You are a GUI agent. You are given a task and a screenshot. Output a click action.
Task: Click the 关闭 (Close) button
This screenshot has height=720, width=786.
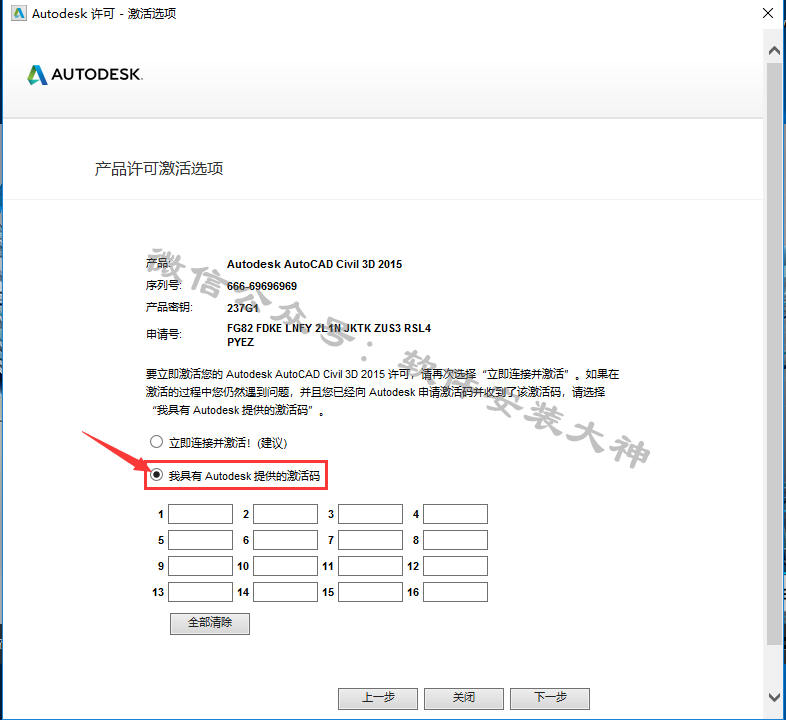pyautogui.click(x=464, y=698)
